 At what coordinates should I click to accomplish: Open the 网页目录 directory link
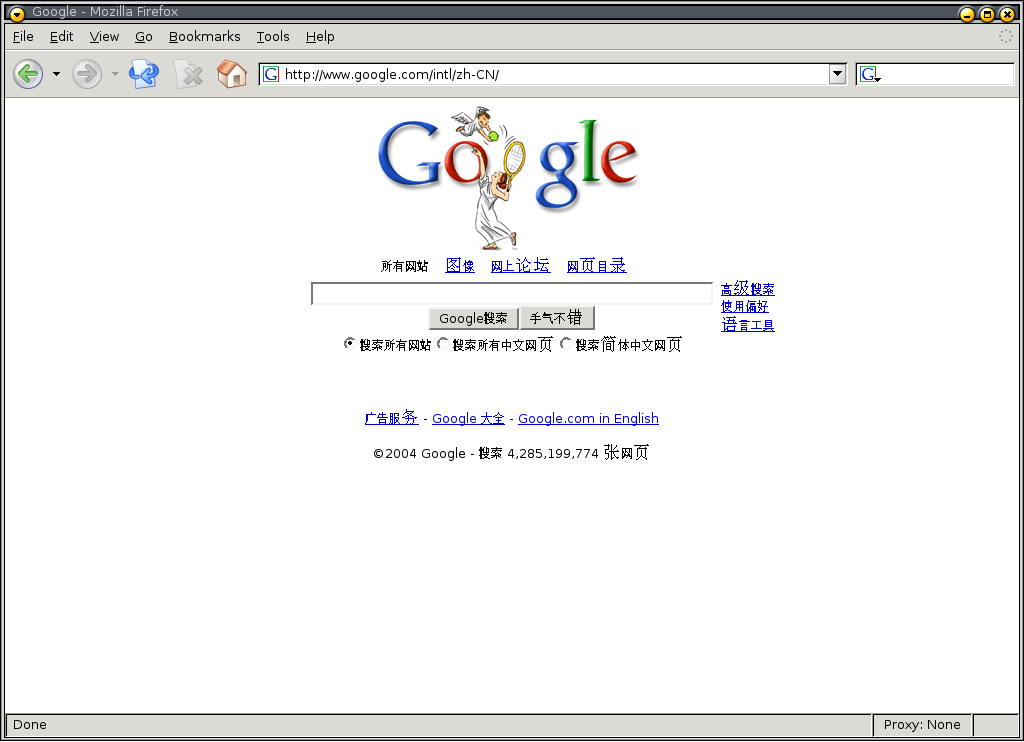[596, 265]
